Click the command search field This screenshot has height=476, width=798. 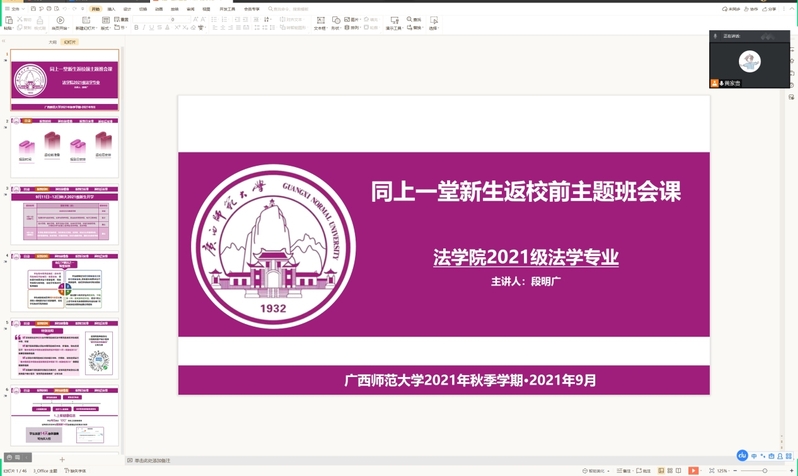coord(289,9)
